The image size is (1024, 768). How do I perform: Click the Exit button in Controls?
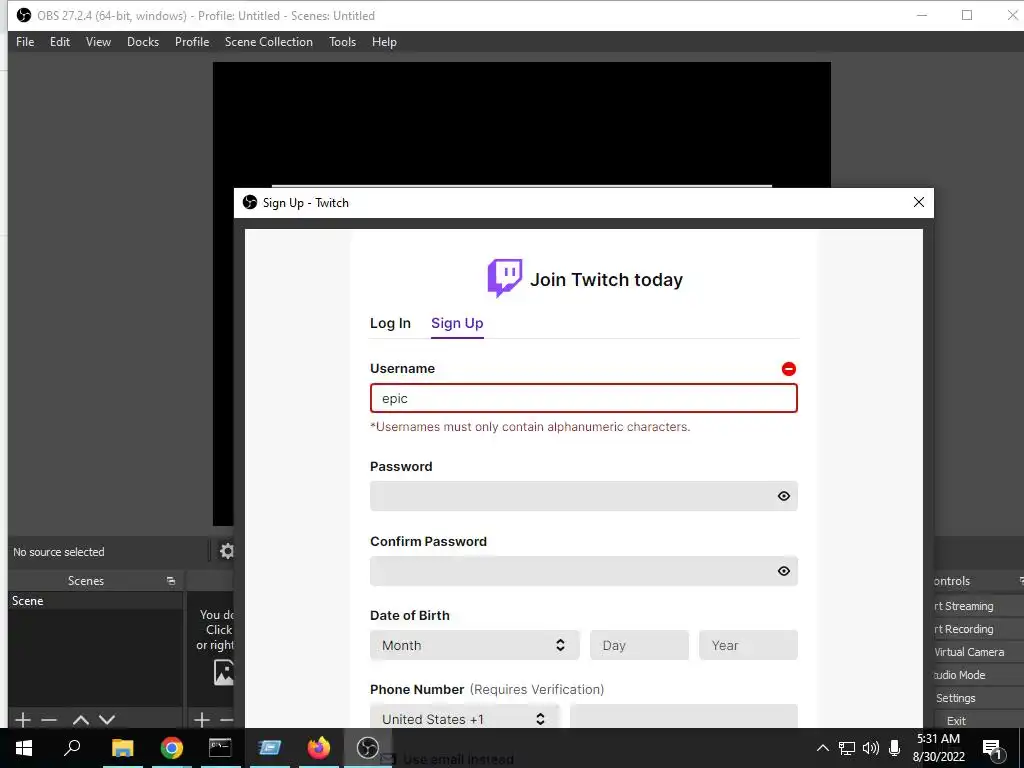[x=976, y=720]
